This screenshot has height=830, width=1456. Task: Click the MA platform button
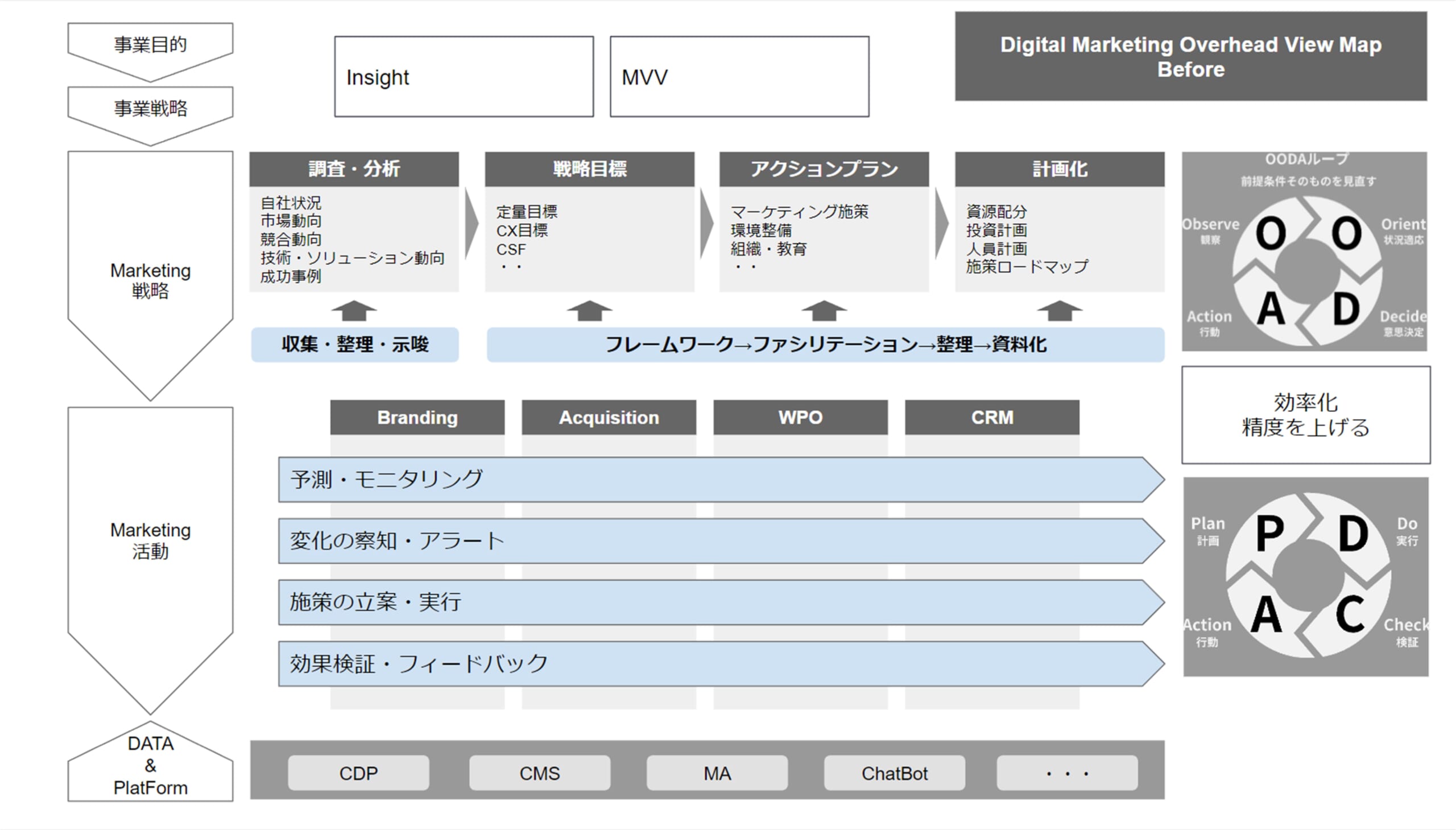tap(717, 773)
